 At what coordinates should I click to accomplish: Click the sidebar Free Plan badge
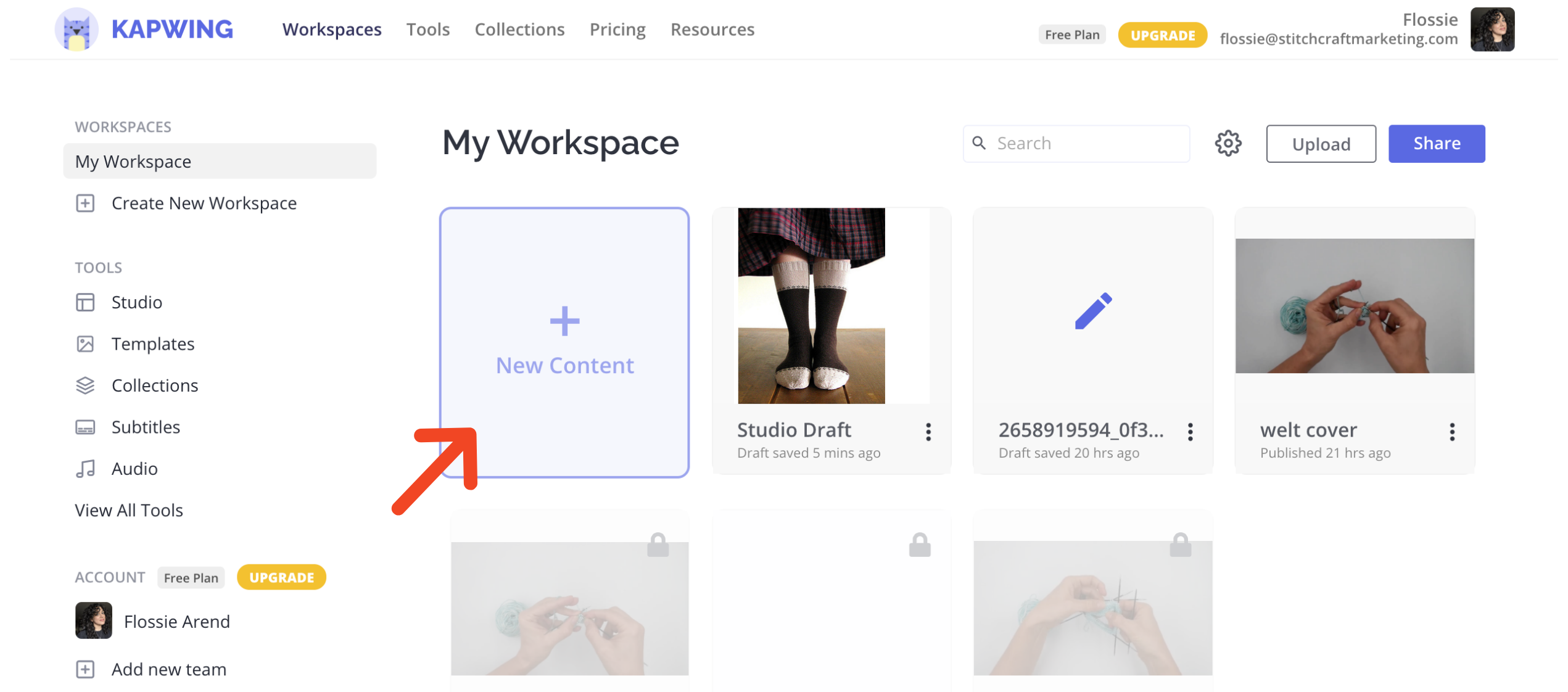191,577
